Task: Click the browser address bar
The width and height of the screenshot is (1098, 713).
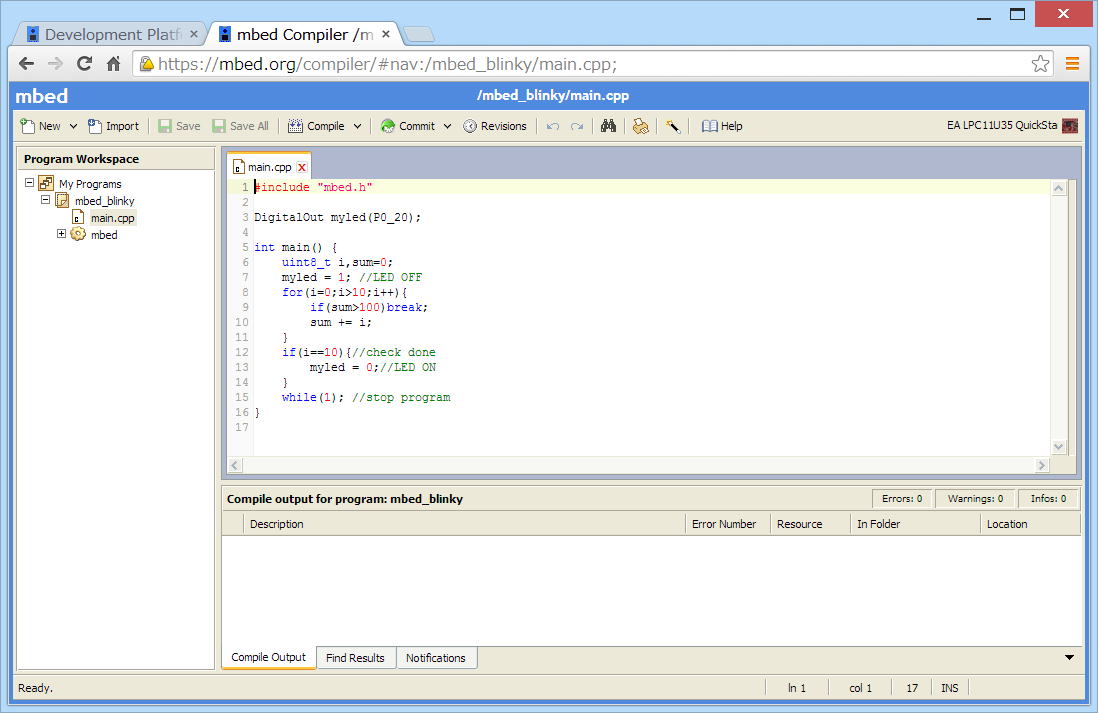Action: [592, 64]
